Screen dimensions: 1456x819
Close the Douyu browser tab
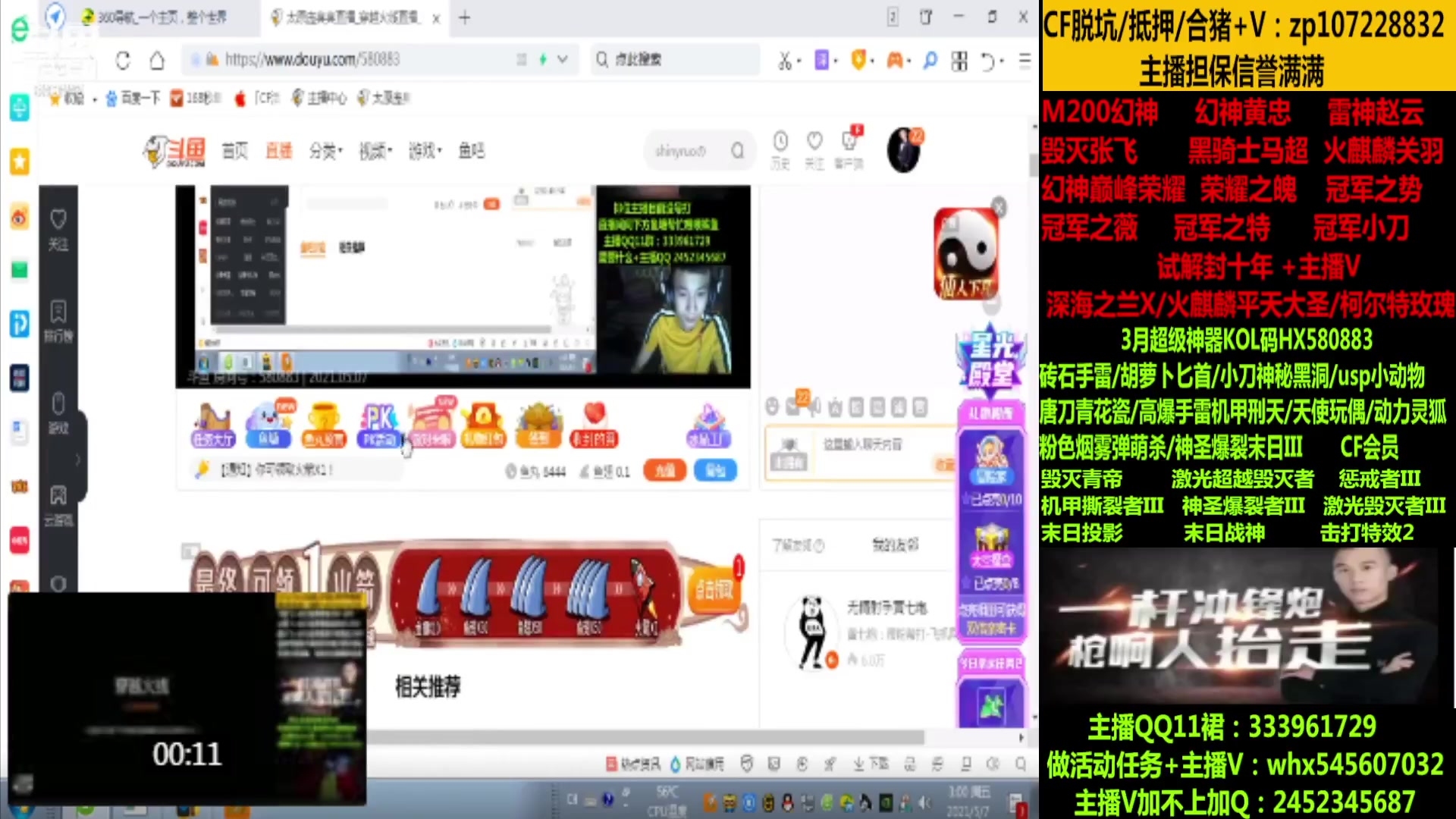(436, 19)
